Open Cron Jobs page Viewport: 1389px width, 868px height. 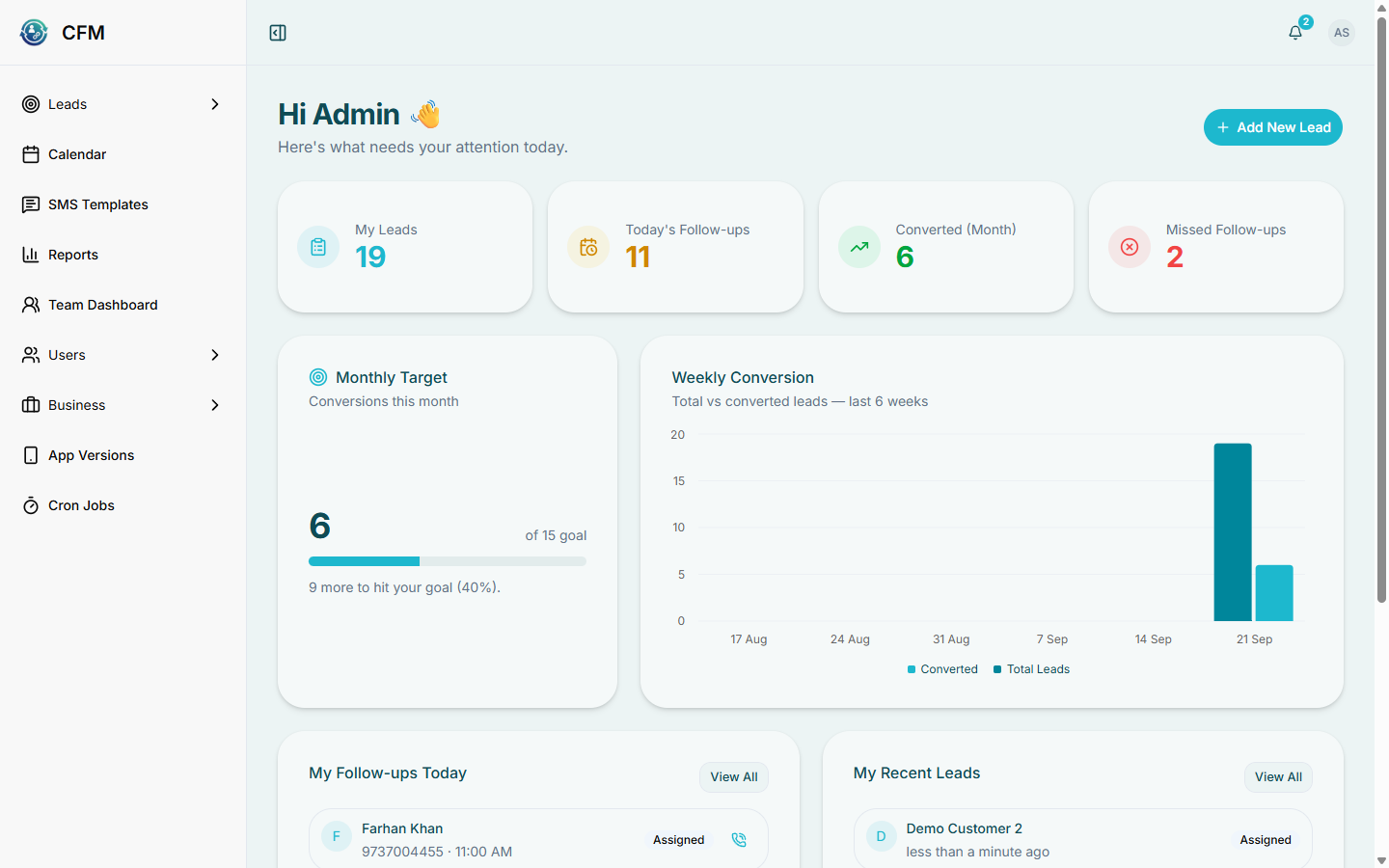[123, 505]
